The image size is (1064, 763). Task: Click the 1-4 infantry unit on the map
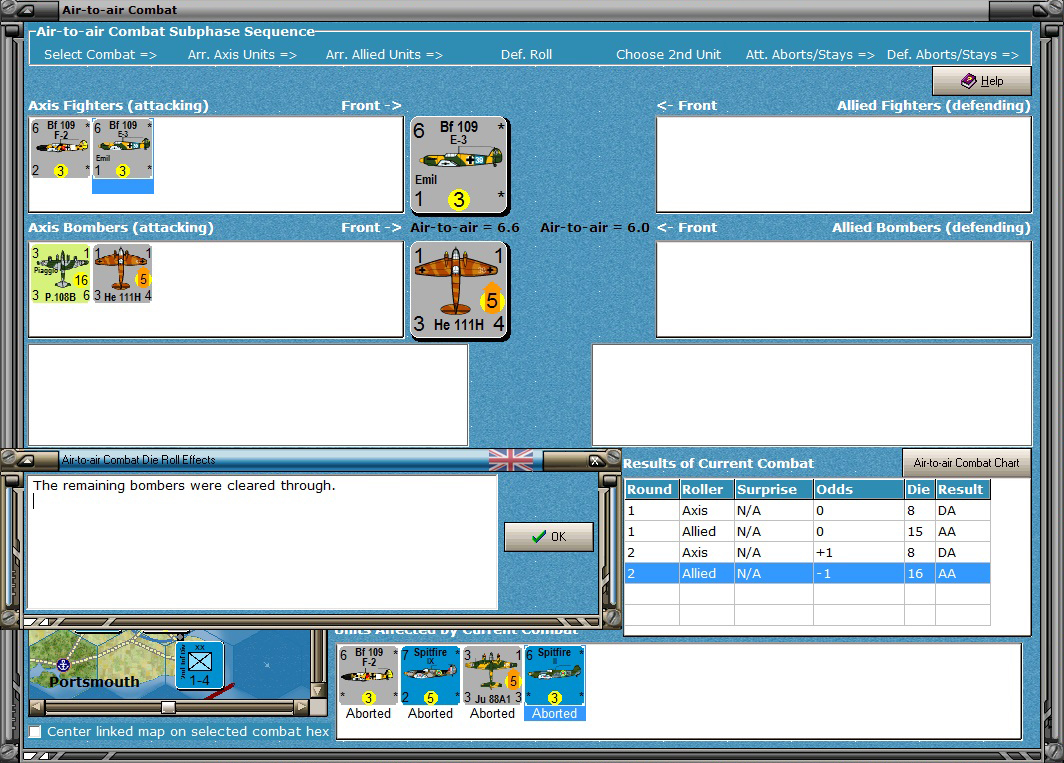(x=200, y=665)
